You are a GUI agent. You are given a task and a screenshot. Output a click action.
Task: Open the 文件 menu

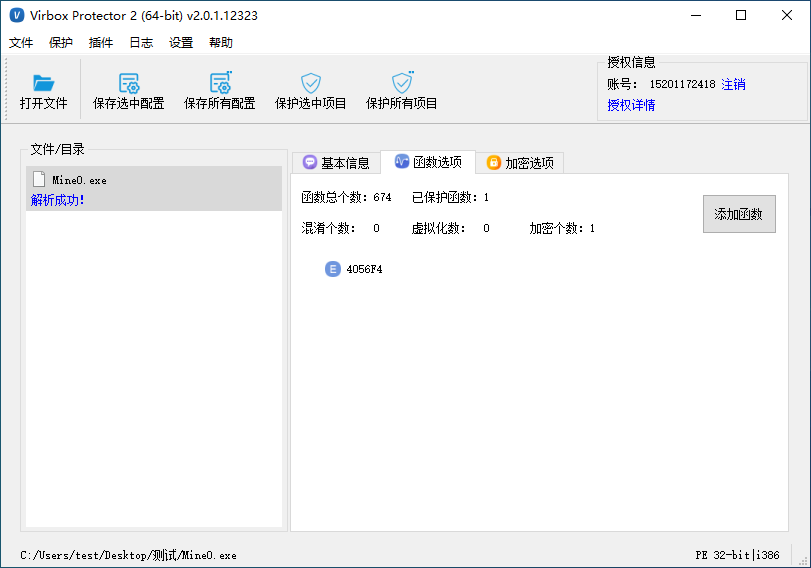(x=21, y=42)
